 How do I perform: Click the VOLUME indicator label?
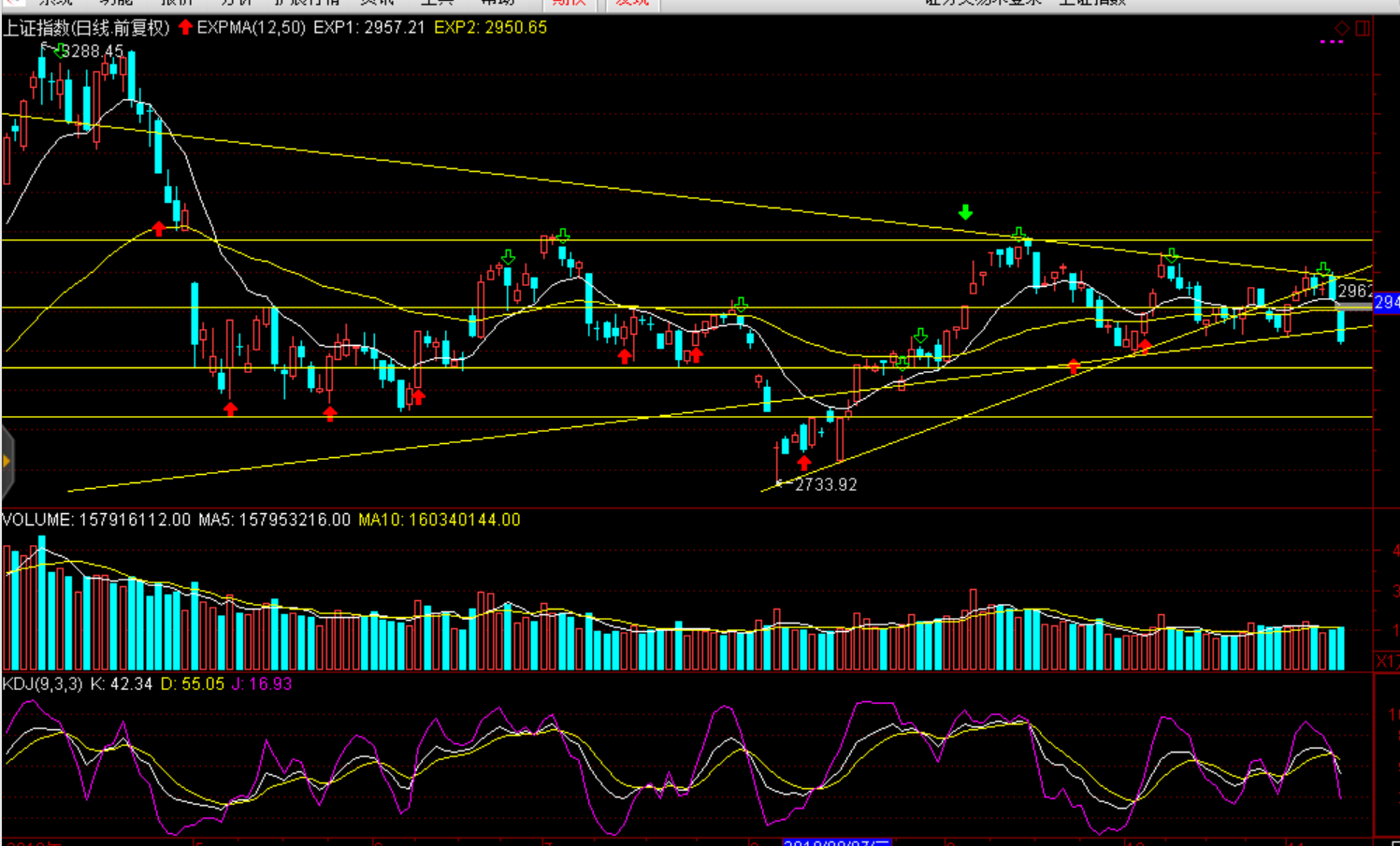(37, 520)
